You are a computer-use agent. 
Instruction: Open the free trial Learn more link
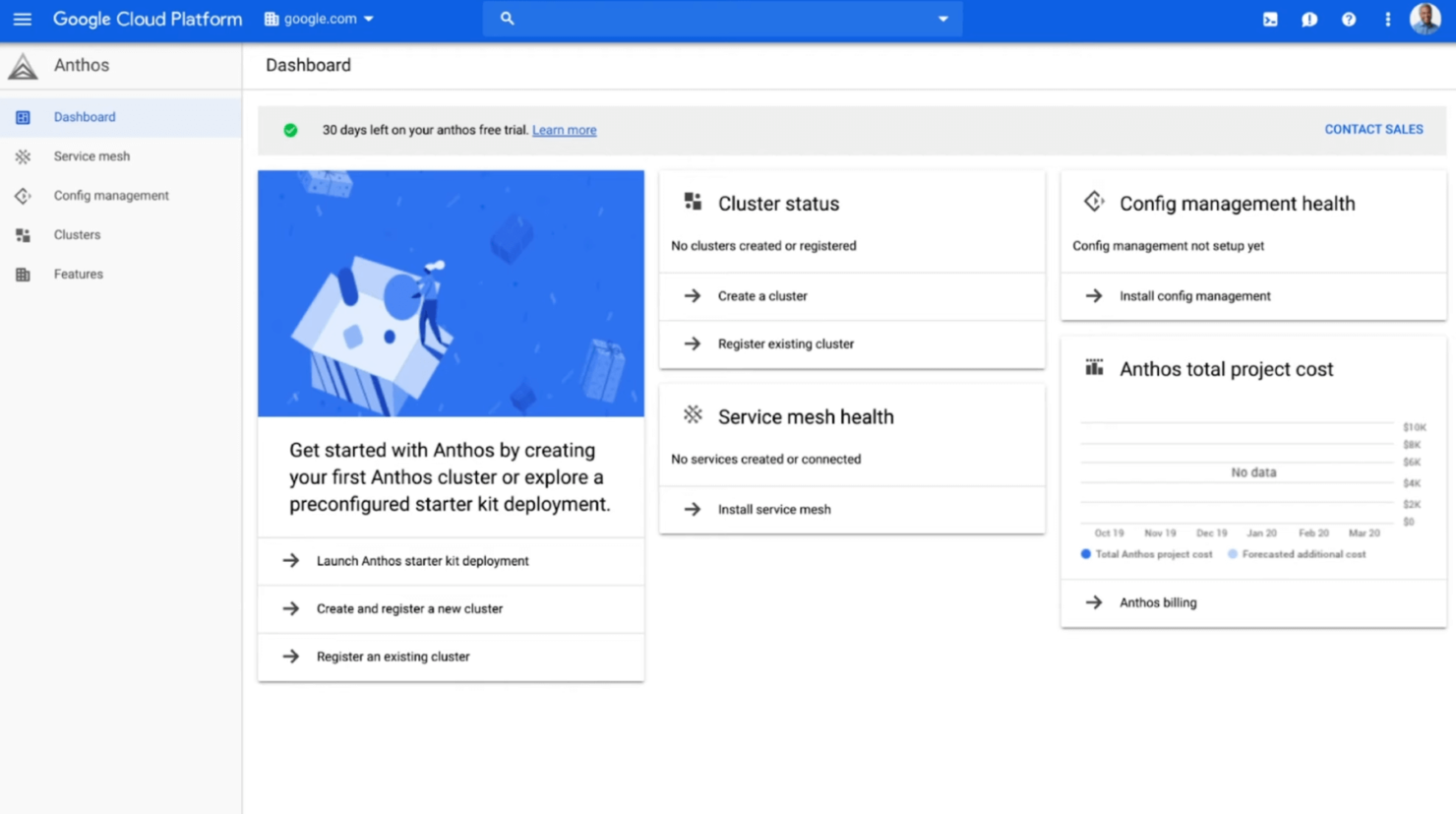(564, 129)
